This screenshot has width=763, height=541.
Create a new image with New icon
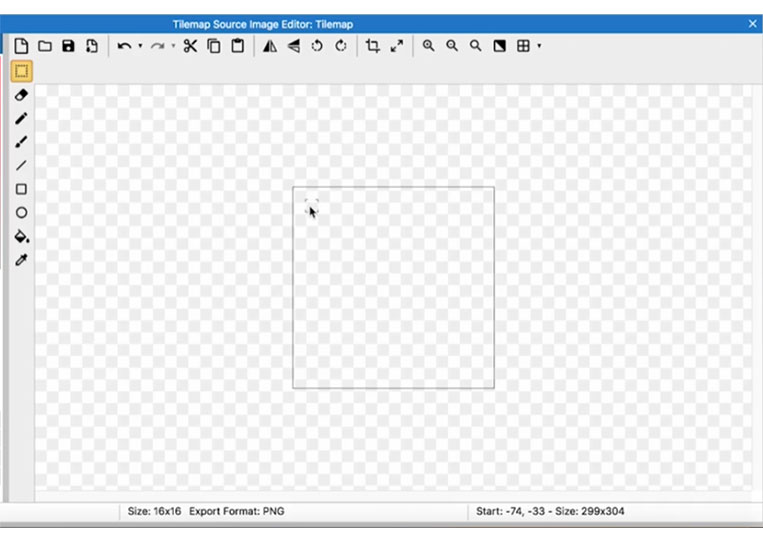(21, 46)
